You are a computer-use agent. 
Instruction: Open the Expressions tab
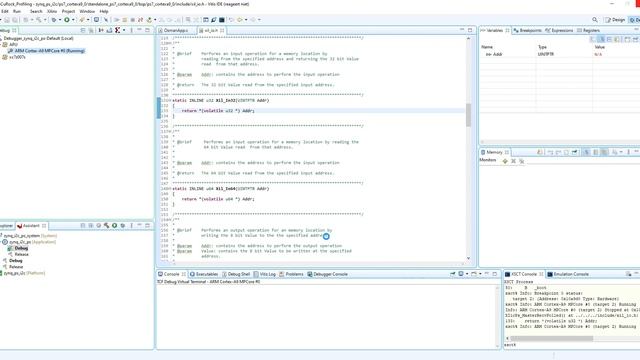coord(559,31)
